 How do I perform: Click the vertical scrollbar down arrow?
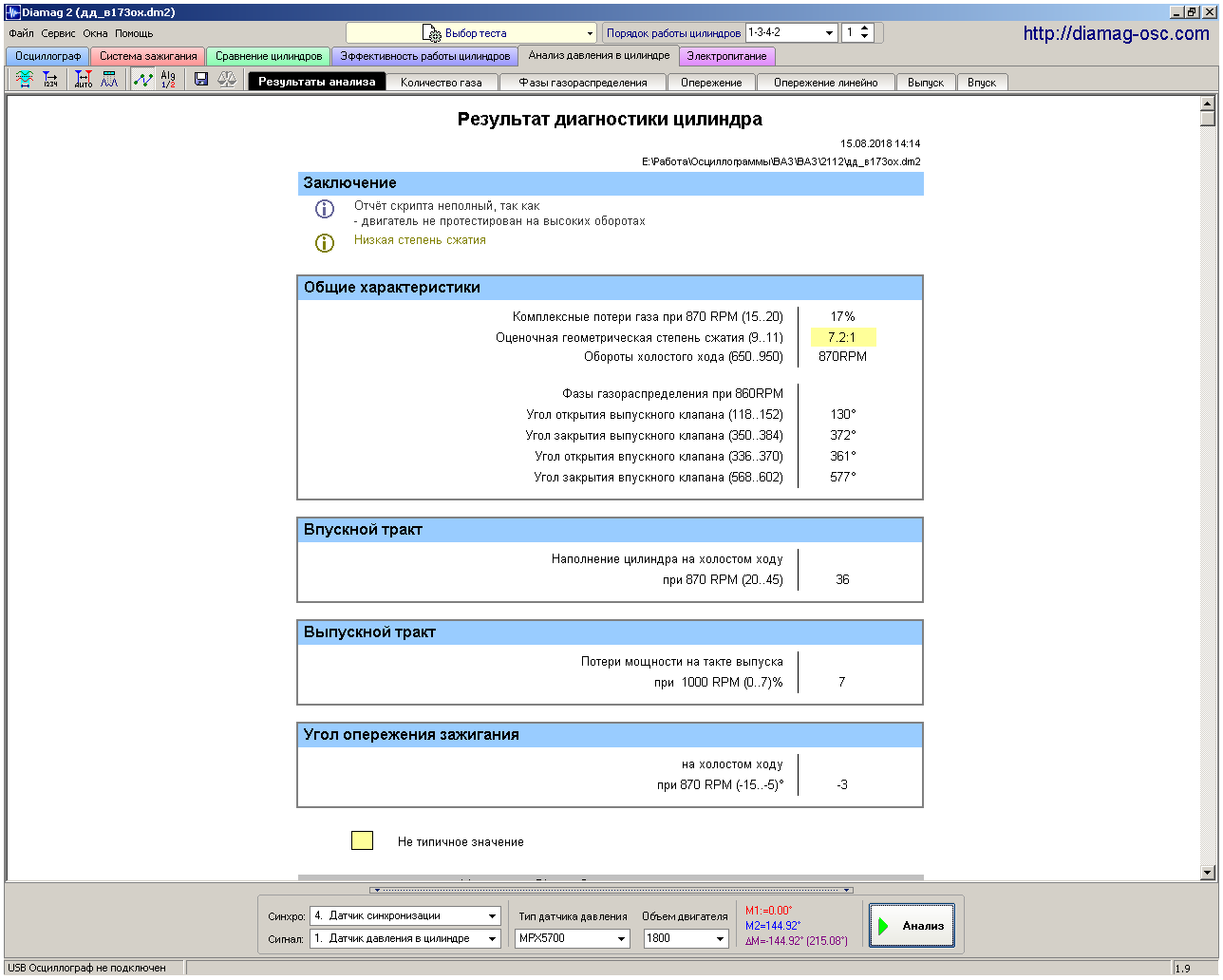click(x=1208, y=872)
